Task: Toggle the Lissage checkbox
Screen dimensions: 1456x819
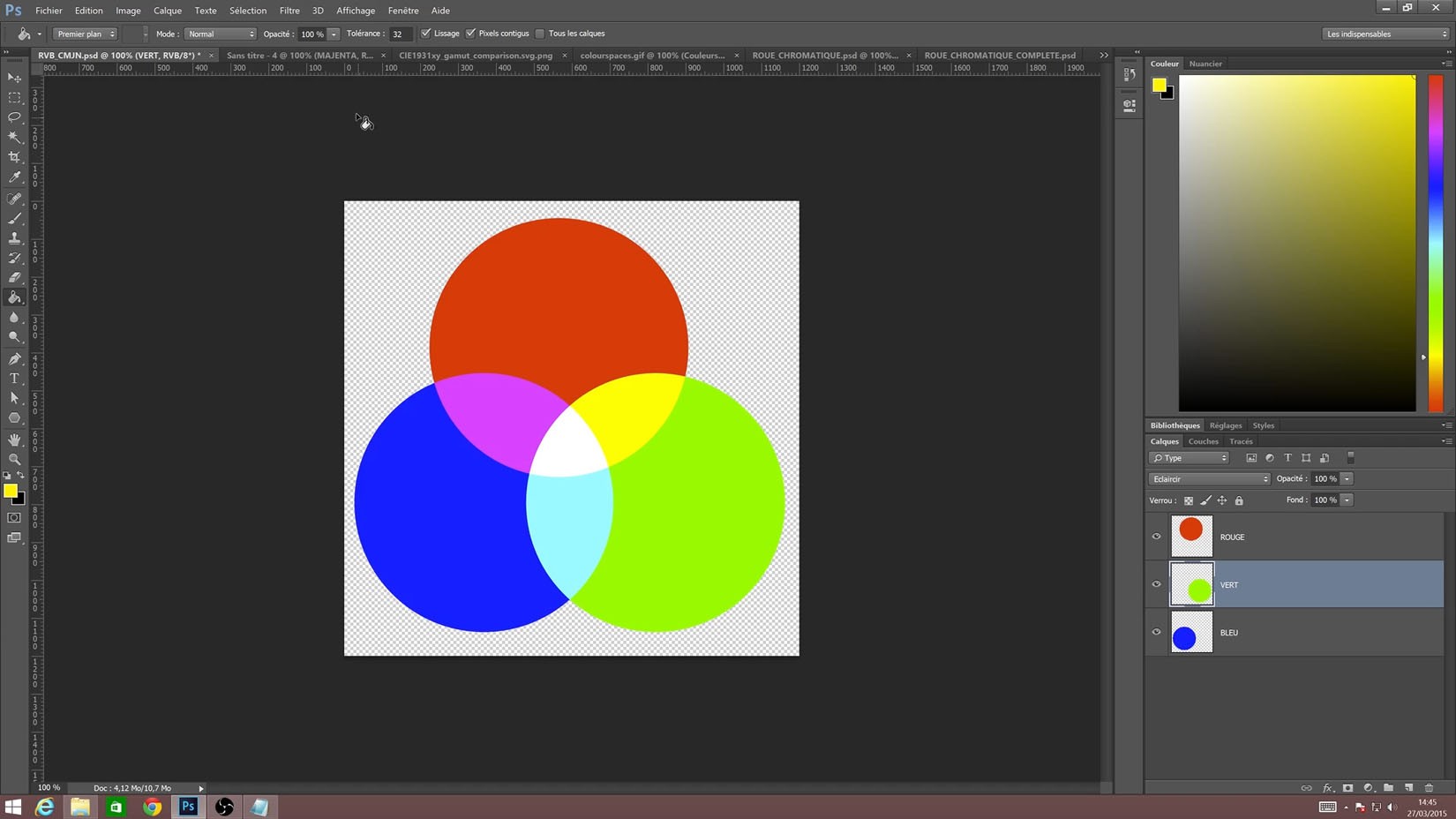Action: [x=426, y=34]
